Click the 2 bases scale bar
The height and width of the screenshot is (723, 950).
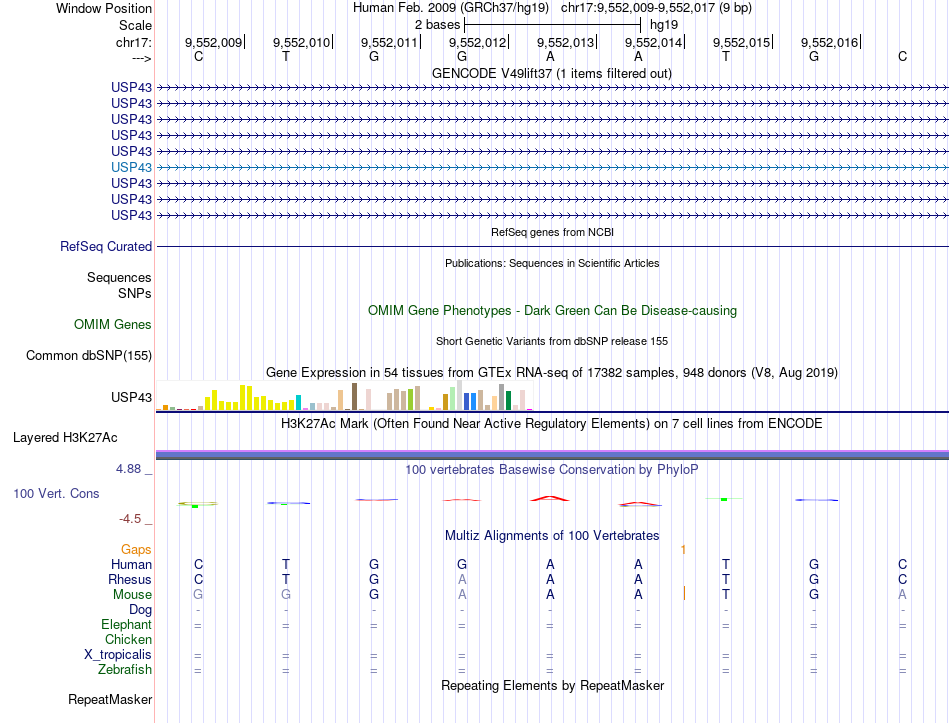[552, 25]
